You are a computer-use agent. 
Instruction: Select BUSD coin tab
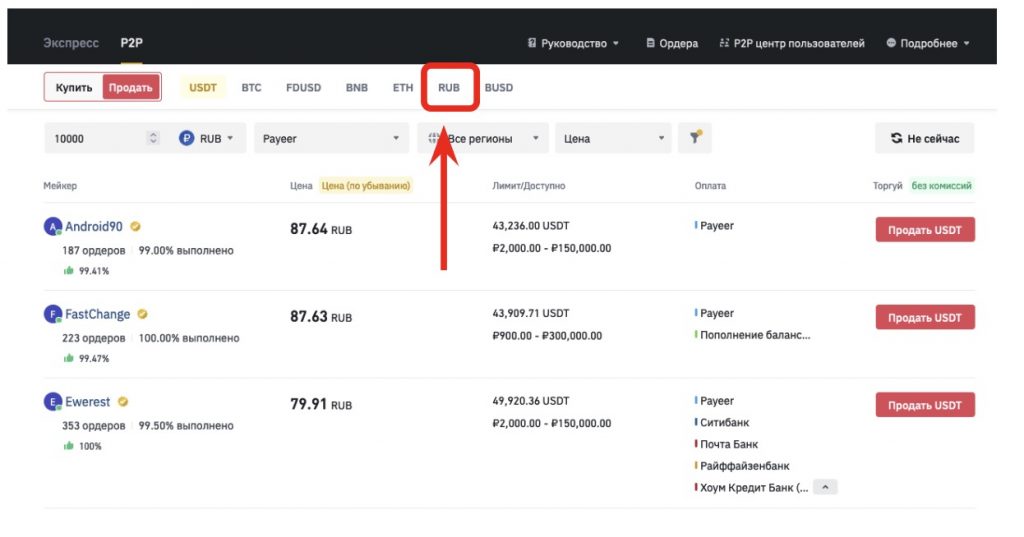(x=499, y=88)
